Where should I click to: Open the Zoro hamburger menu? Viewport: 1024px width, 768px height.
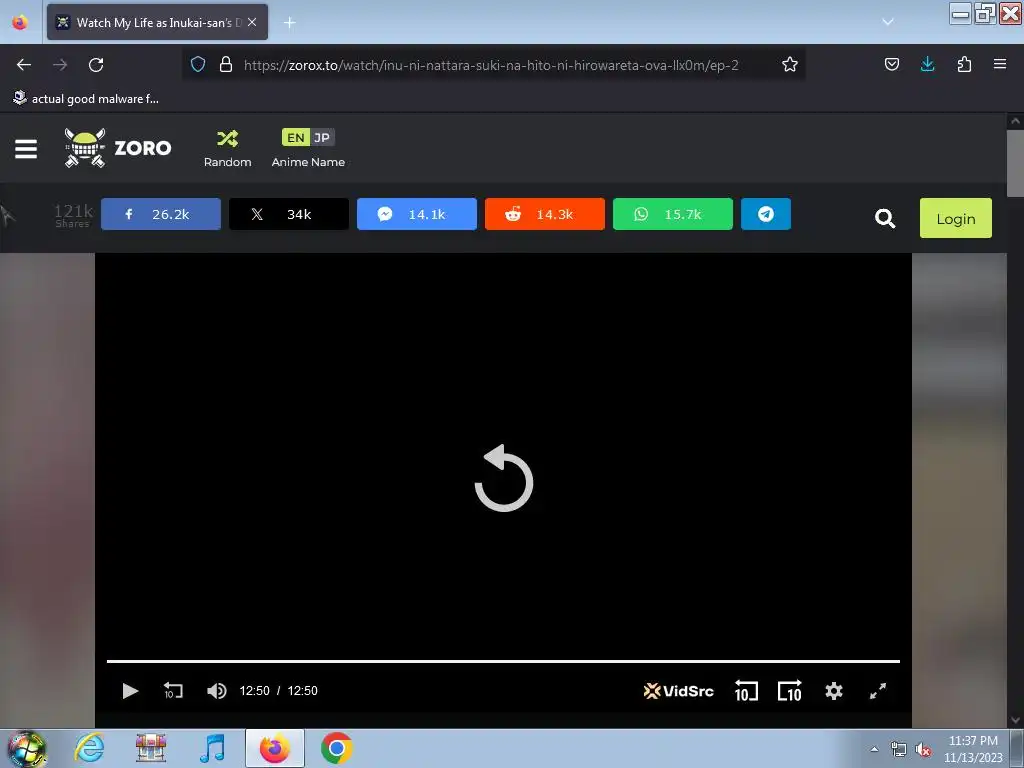pos(25,149)
